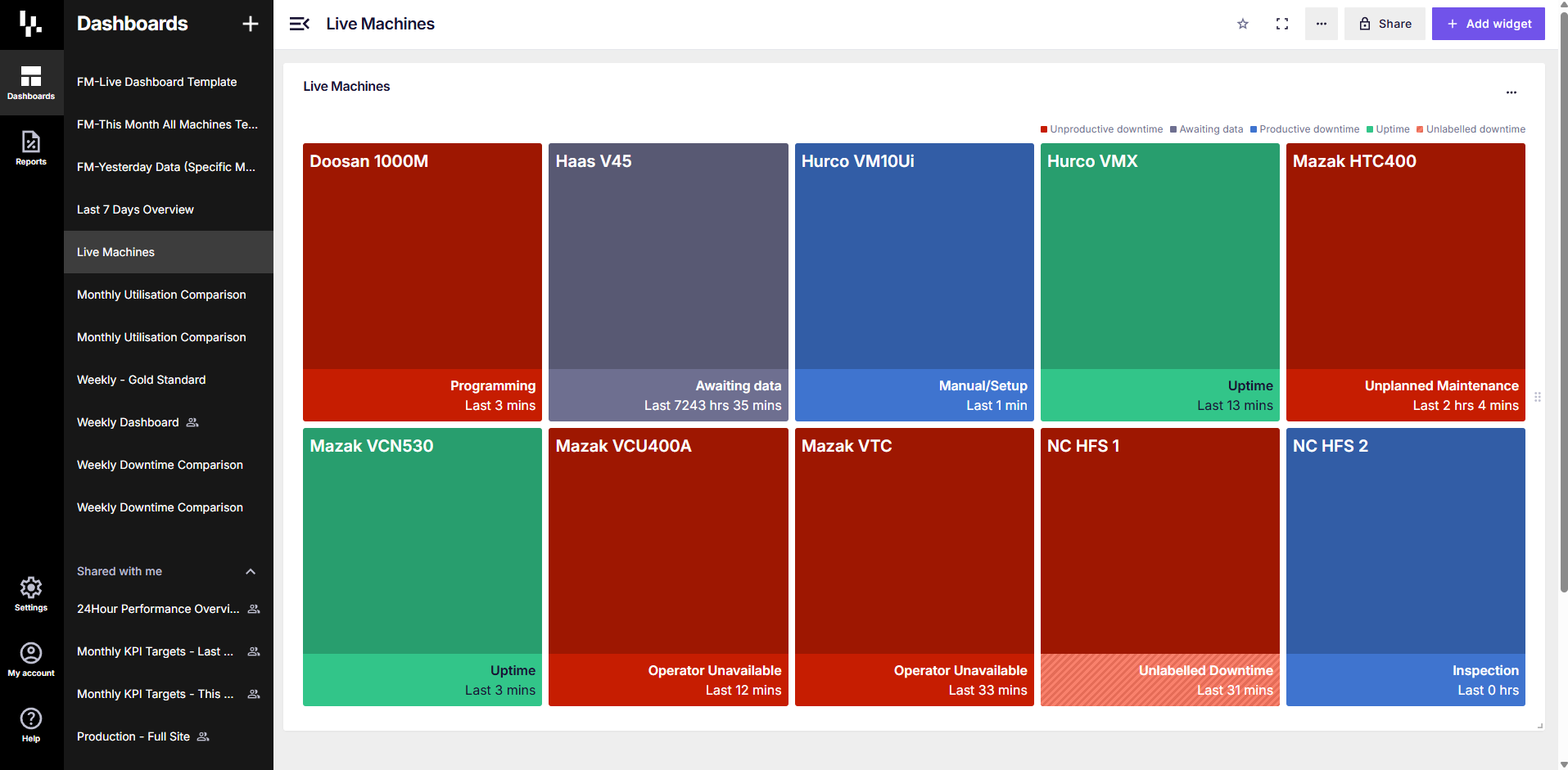Open My account page
The height and width of the screenshot is (770, 1568).
(31, 660)
